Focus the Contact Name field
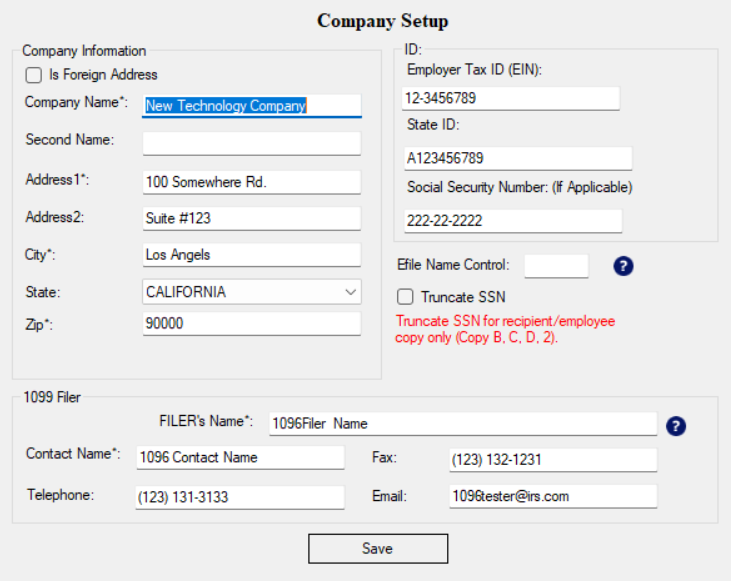 pyautogui.click(x=240, y=458)
